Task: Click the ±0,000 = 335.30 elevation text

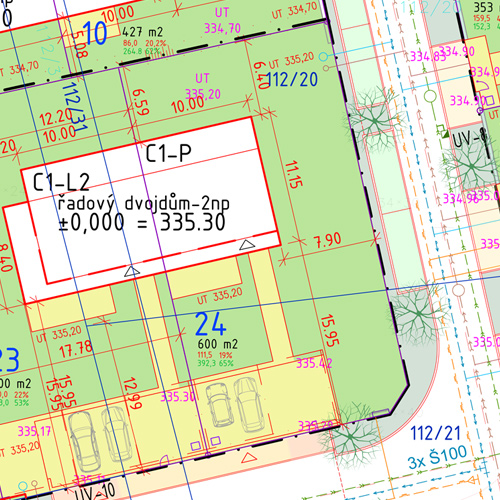Action: 142,222
